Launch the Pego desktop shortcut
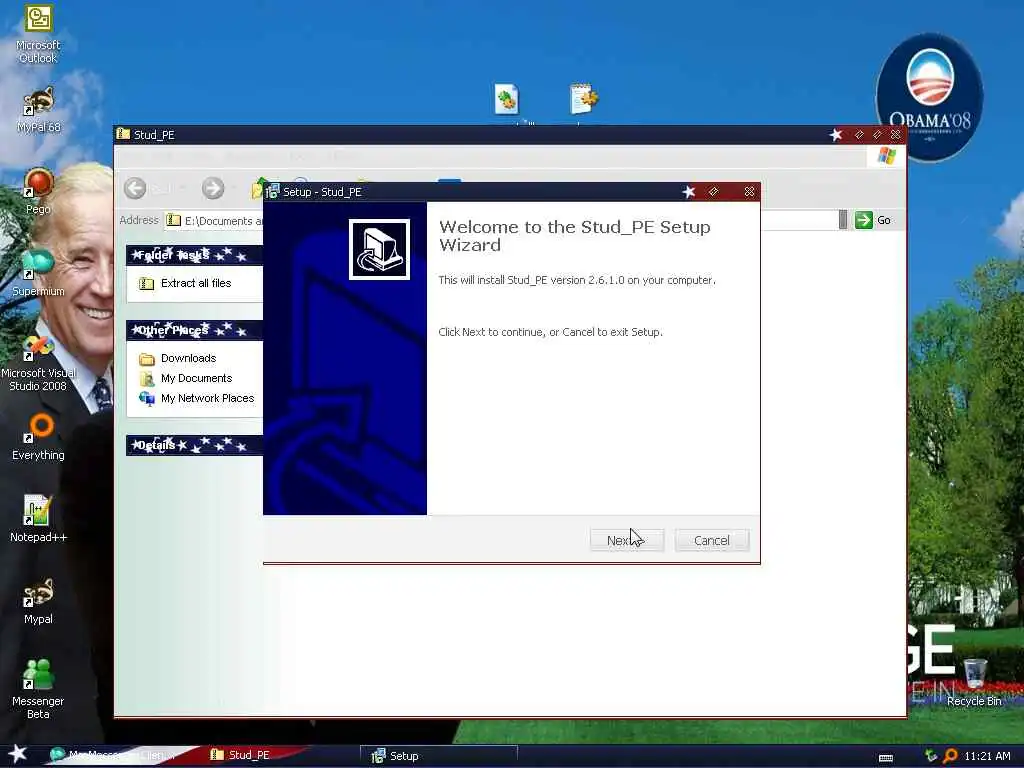Screen dimensions: 1024x768 tap(38, 191)
